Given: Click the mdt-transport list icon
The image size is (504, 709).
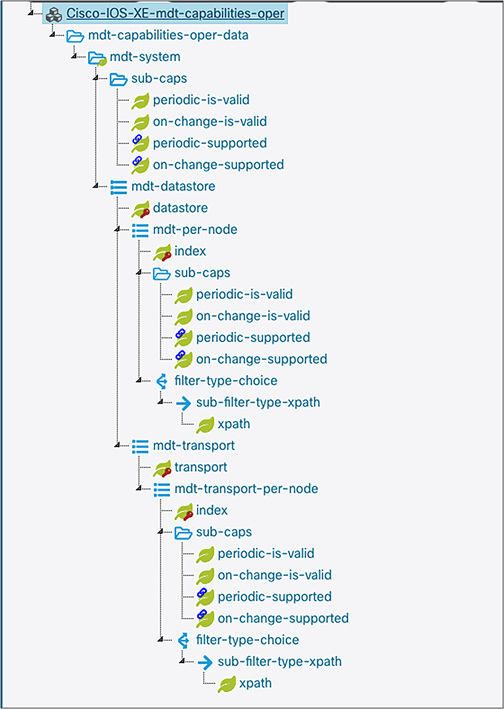Looking at the screenshot, I should click(x=140, y=446).
